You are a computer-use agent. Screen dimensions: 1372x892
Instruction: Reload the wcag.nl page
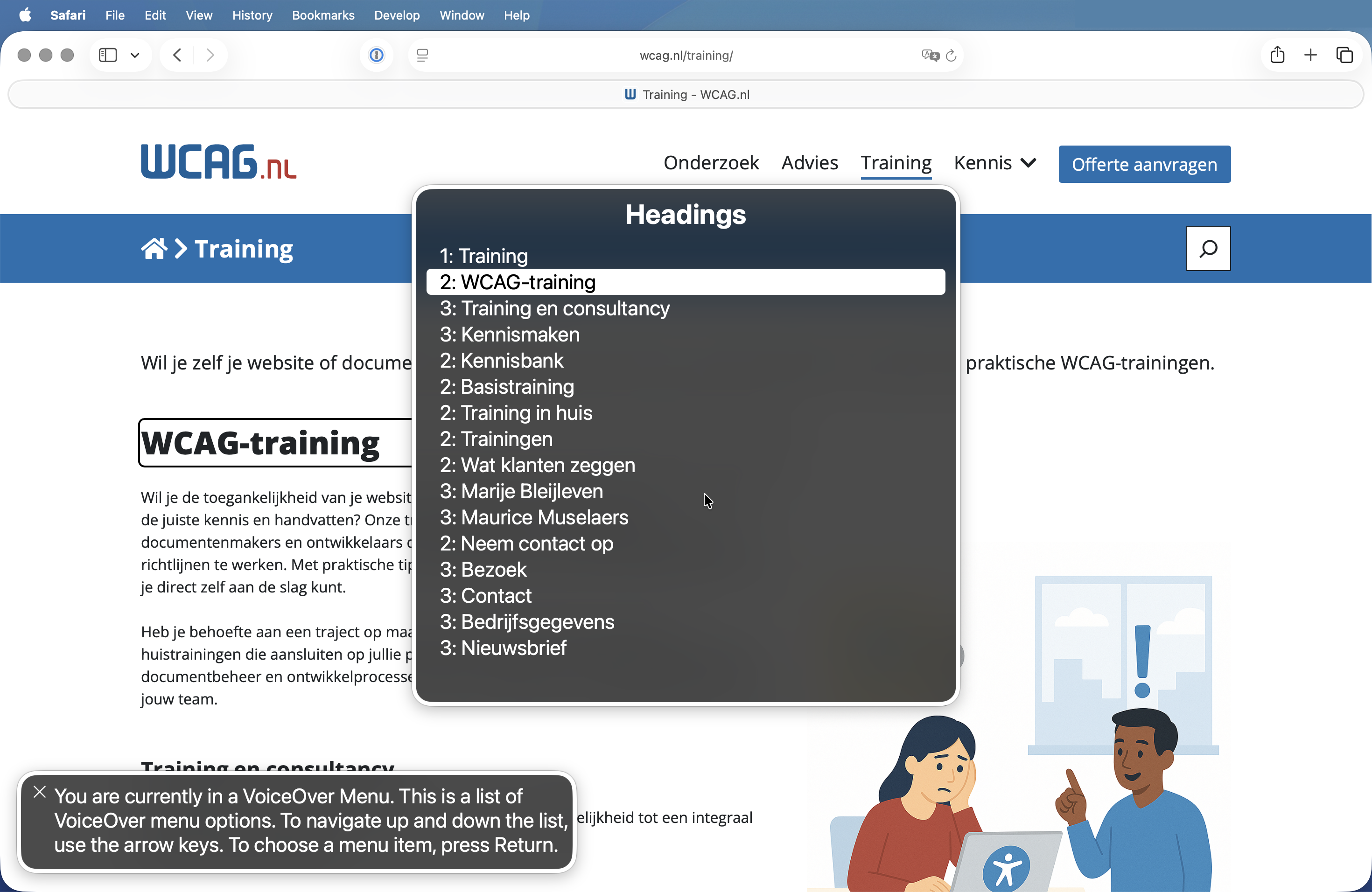951,56
